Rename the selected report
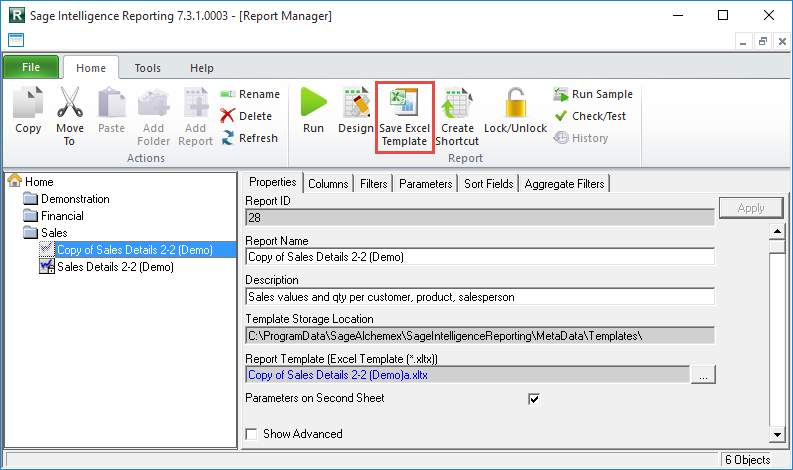Screen dimensions: 793x470 pyautogui.click(x=250, y=94)
